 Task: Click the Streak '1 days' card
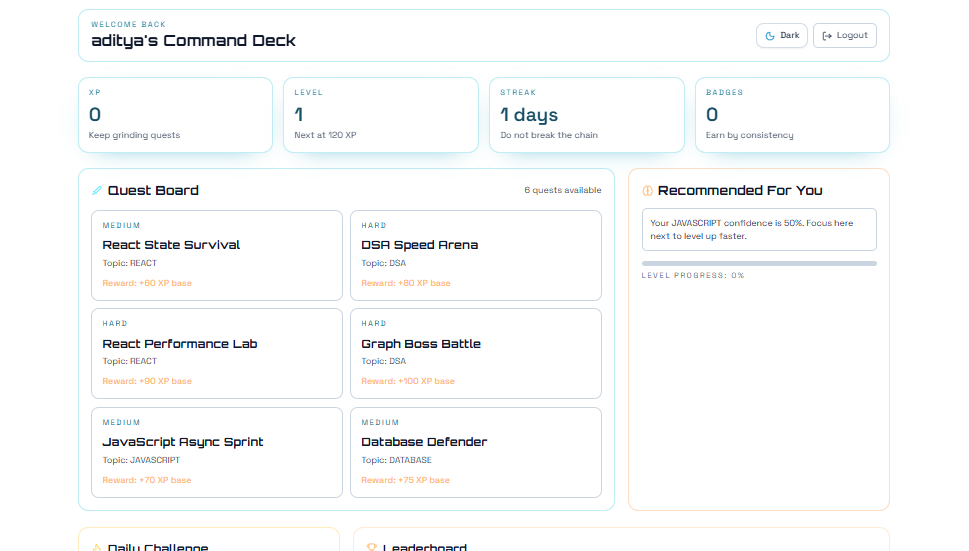[x=586, y=115]
